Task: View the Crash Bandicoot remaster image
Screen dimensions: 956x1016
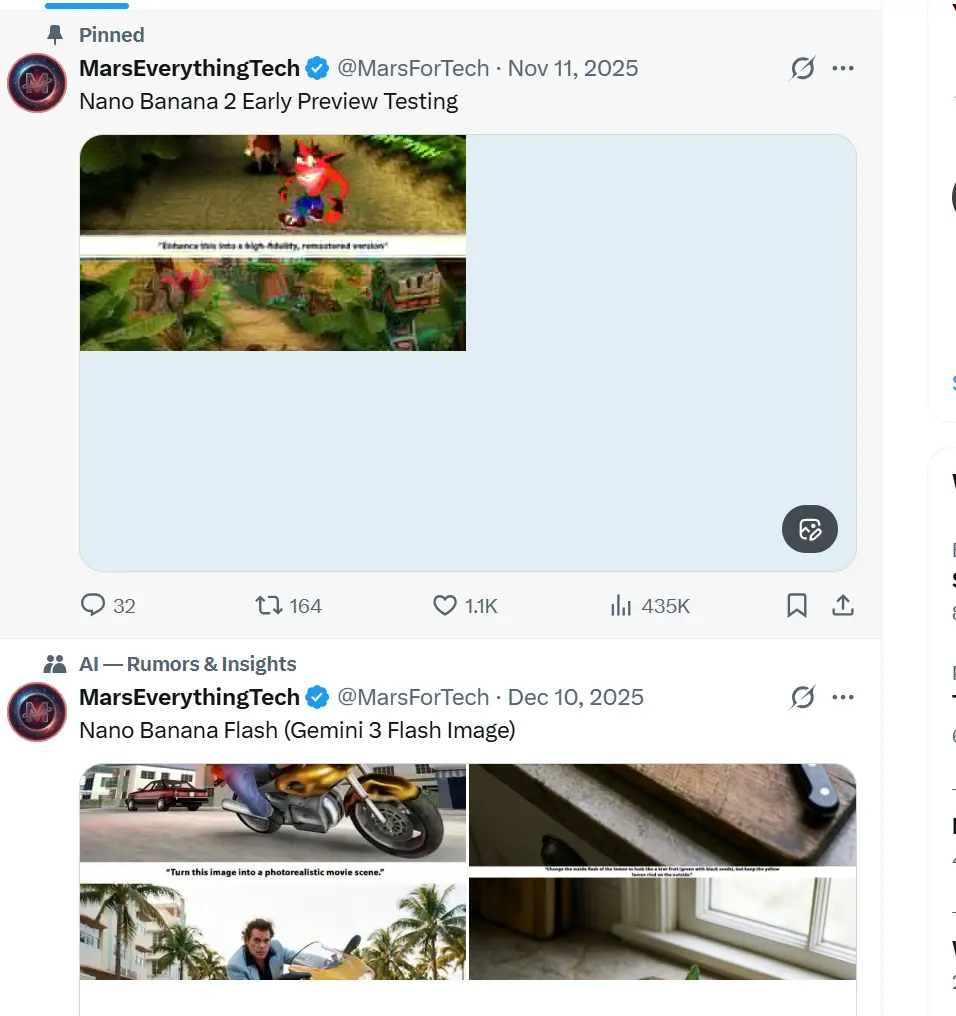Action: coord(273,243)
